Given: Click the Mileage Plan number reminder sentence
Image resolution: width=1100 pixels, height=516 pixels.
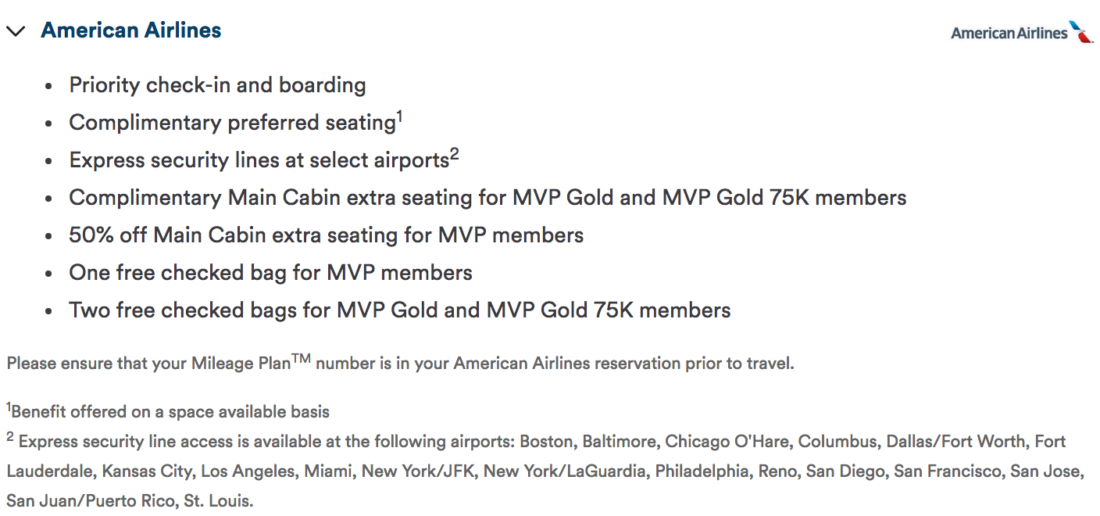Looking at the screenshot, I should (x=400, y=364).
